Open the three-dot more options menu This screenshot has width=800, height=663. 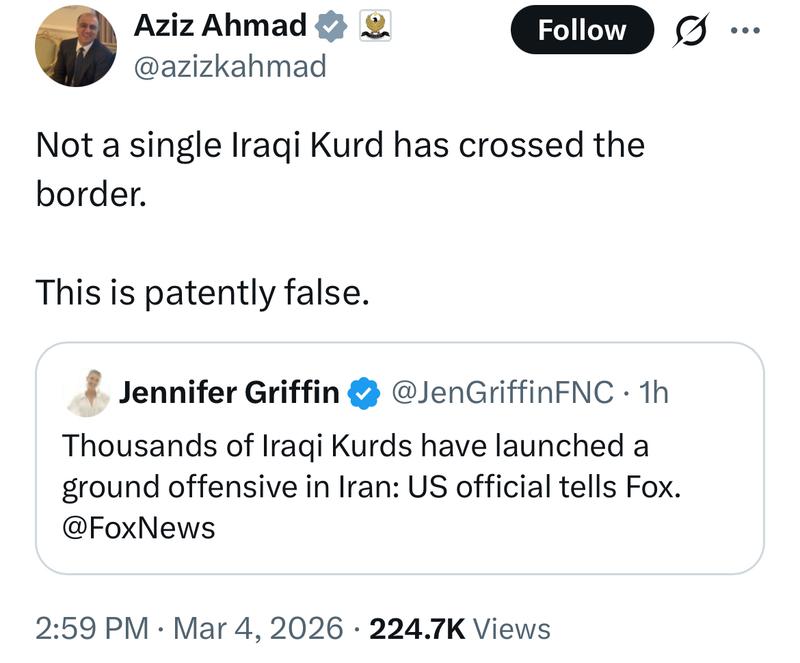745,31
